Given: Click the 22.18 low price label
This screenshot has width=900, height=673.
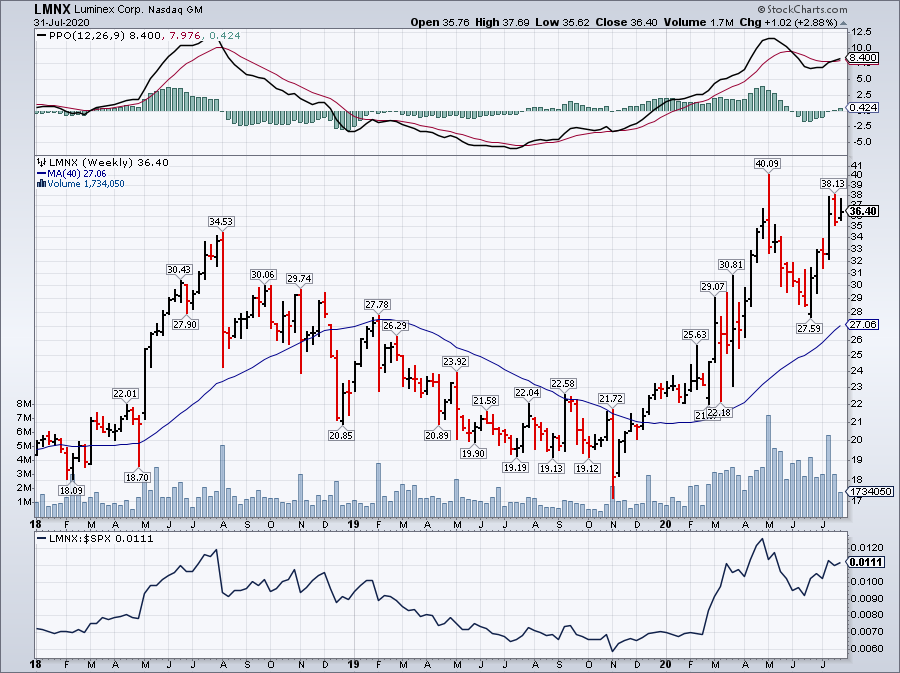Looking at the screenshot, I should 719,412.
